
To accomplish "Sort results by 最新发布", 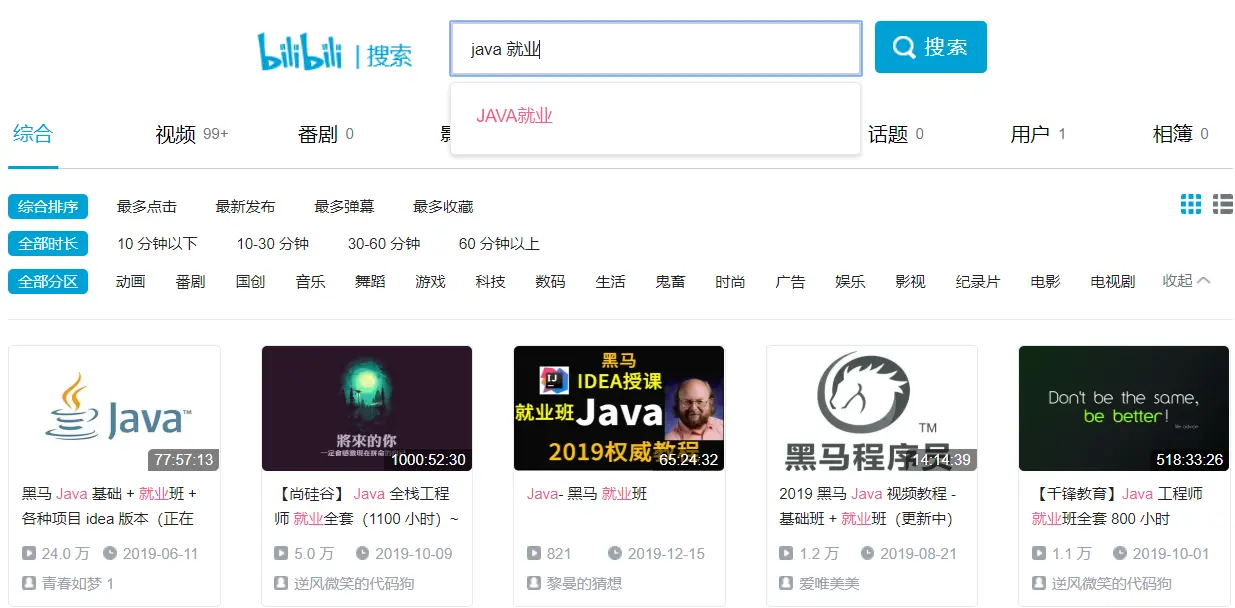I will (x=245, y=207).
